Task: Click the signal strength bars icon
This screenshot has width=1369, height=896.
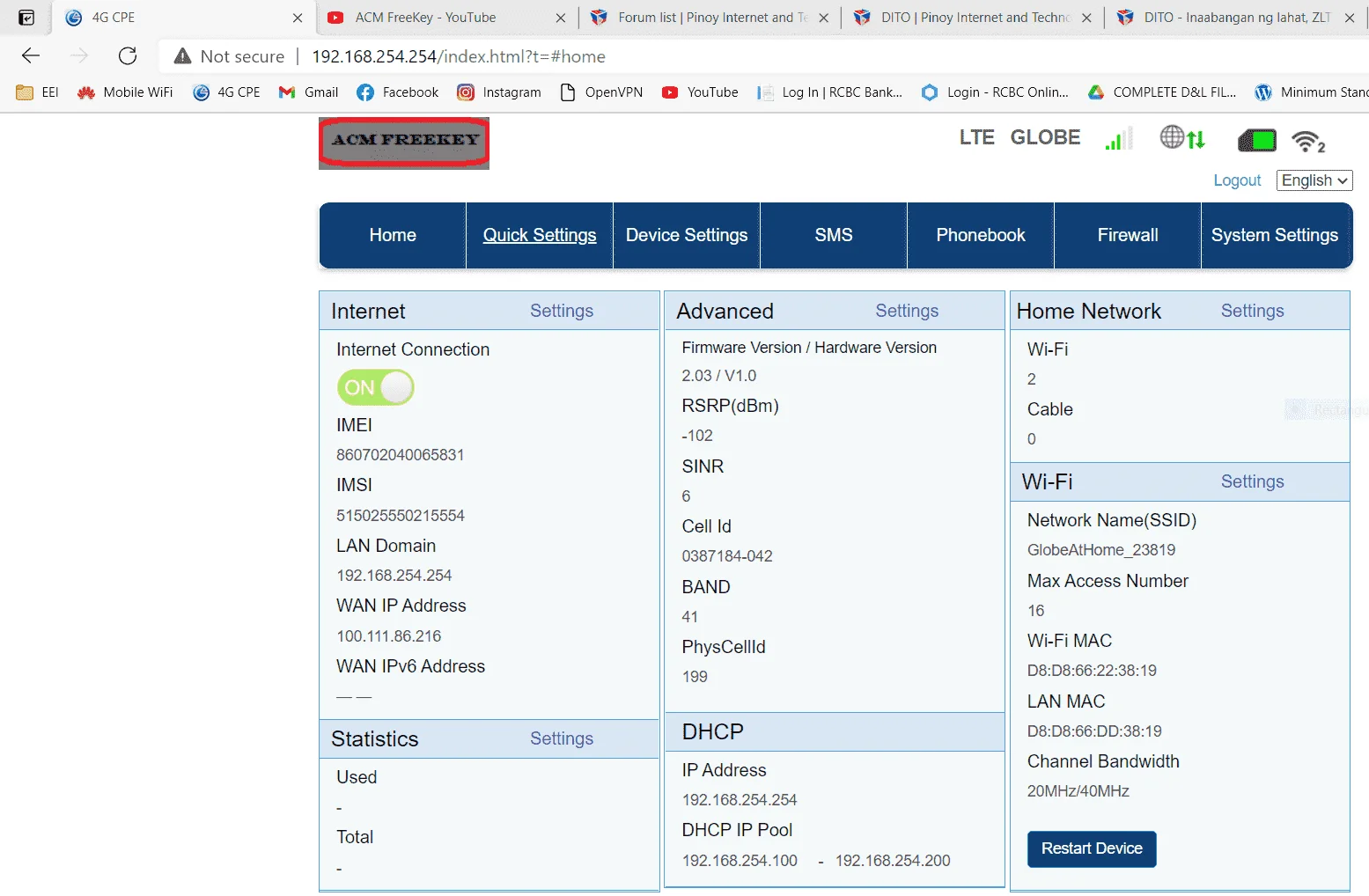Action: pos(1119,138)
